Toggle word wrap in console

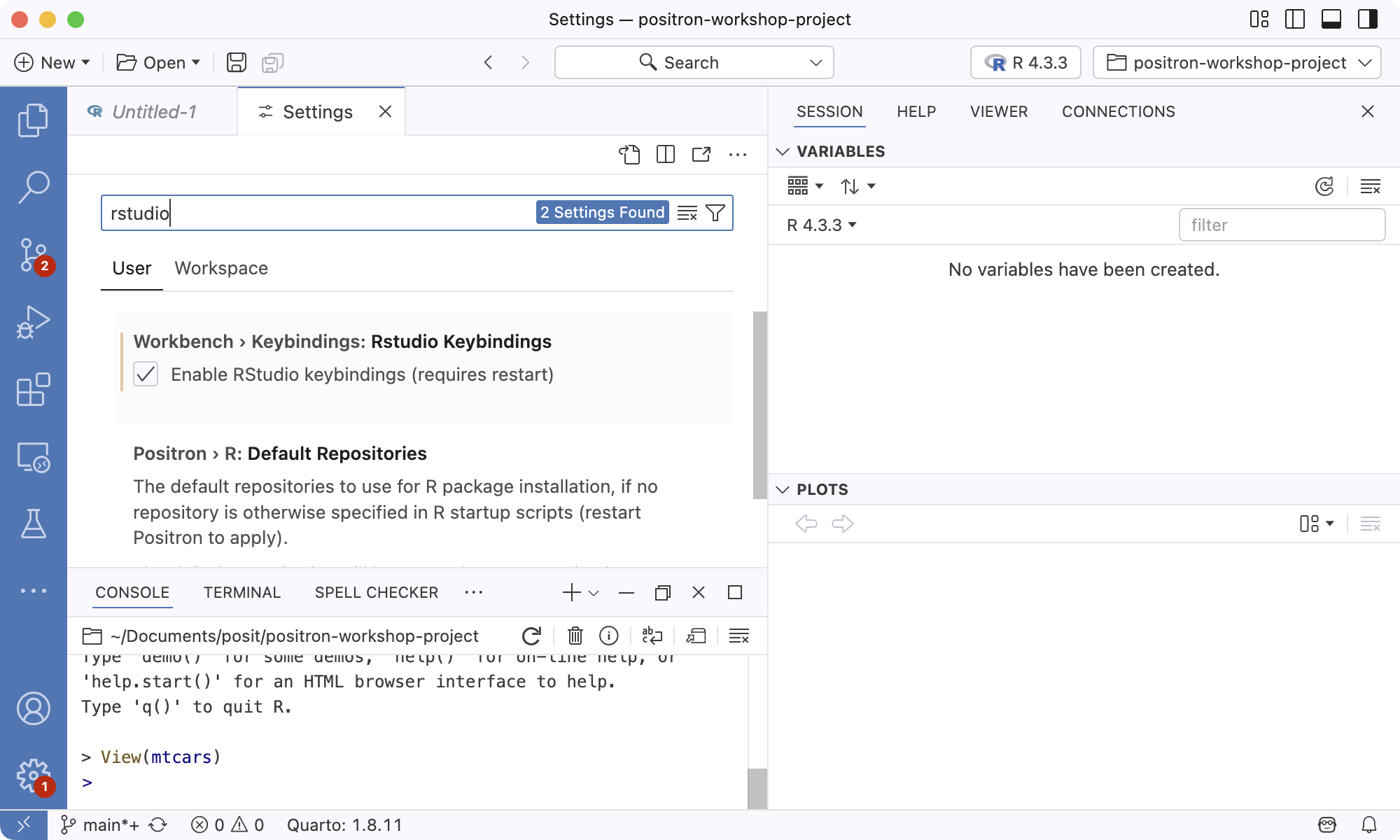click(652, 636)
